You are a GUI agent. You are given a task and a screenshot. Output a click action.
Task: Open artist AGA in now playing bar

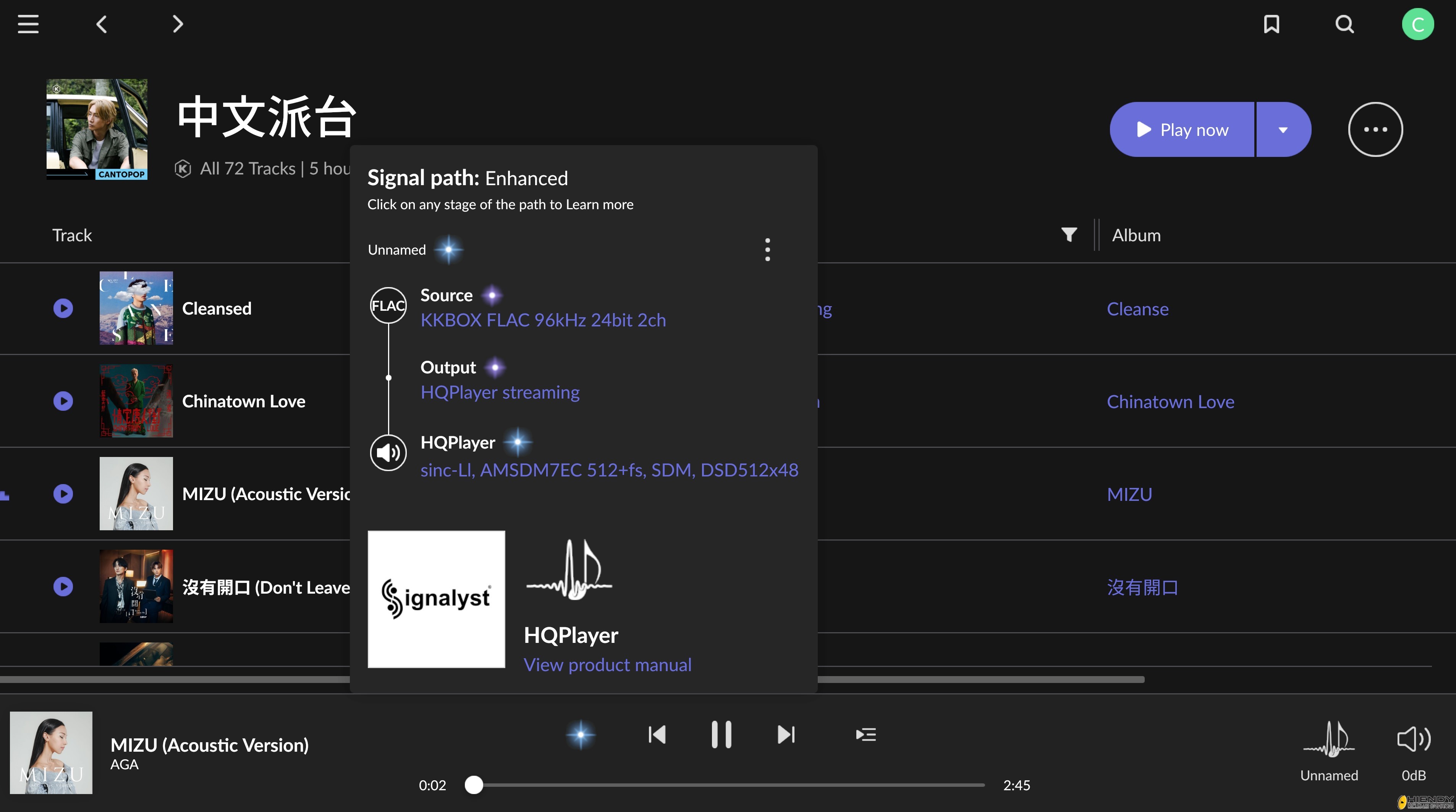point(125,765)
